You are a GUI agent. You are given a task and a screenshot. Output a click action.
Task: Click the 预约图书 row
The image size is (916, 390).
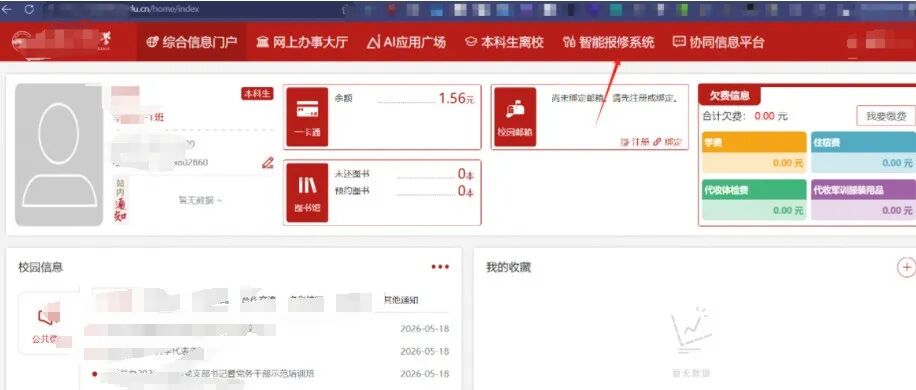click(404, 191)
